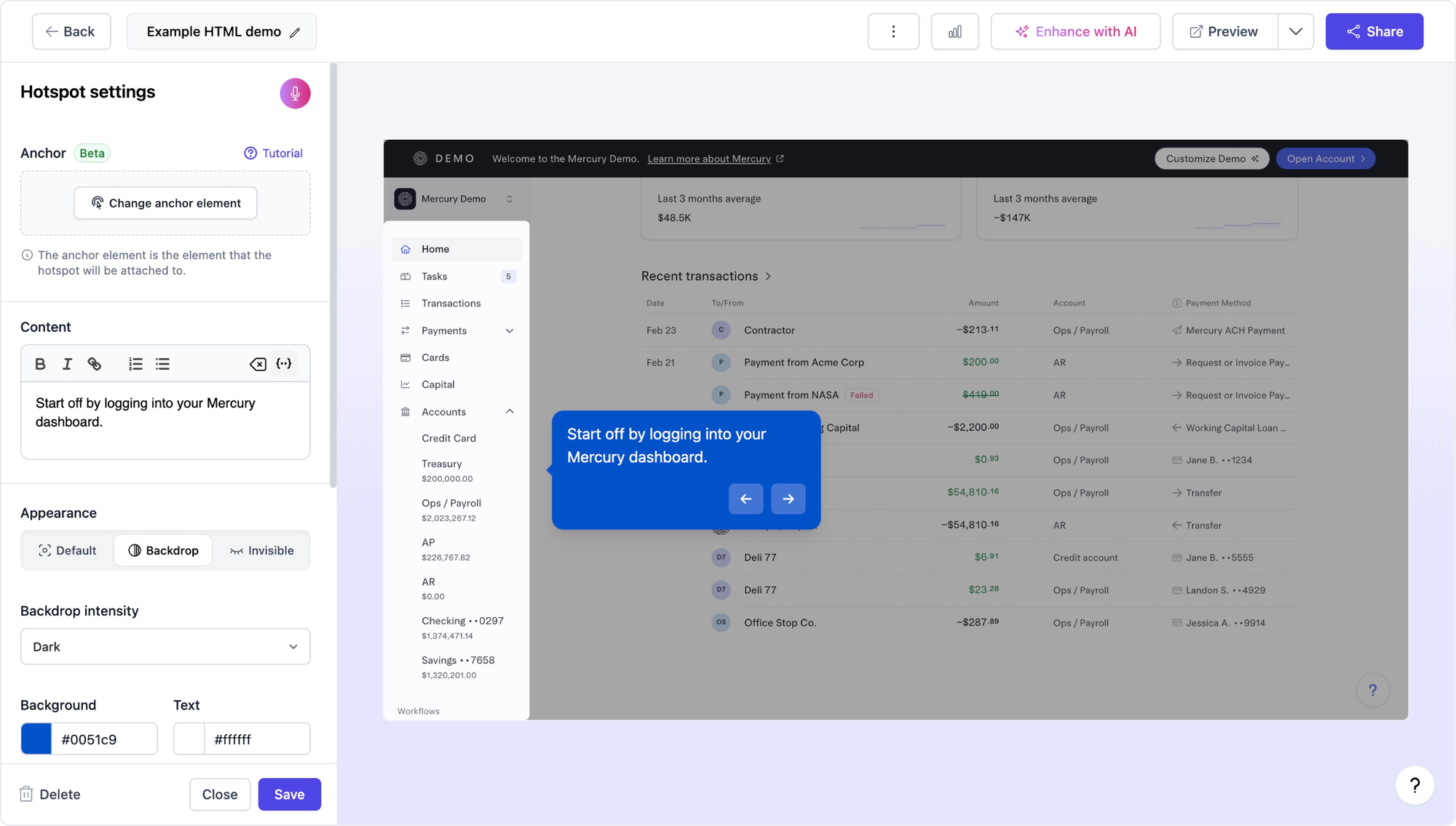
Task: Toggle bold formatting in content editor
Action: click(x=40, y=364)
